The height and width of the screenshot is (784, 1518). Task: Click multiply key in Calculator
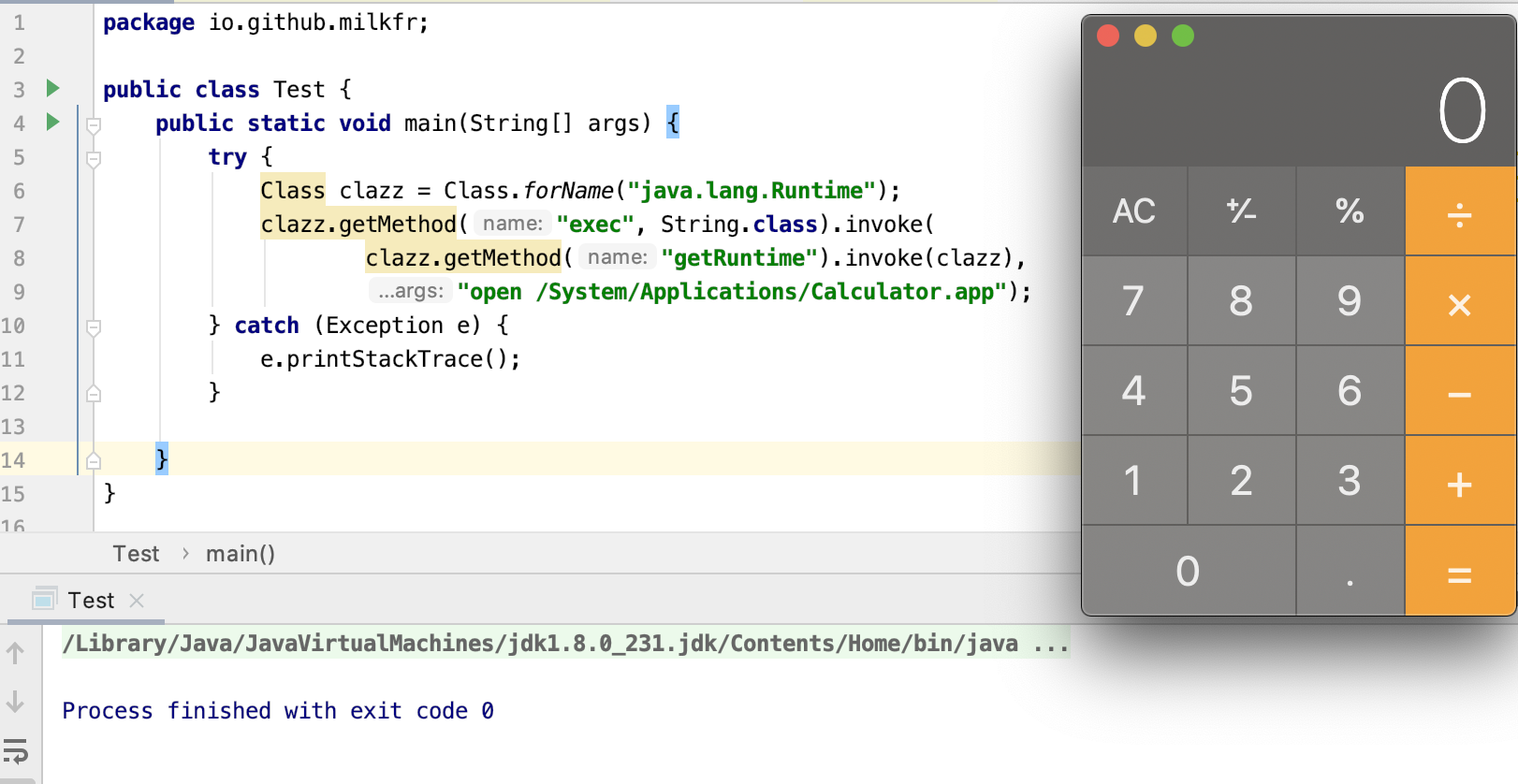(1460, 301)
